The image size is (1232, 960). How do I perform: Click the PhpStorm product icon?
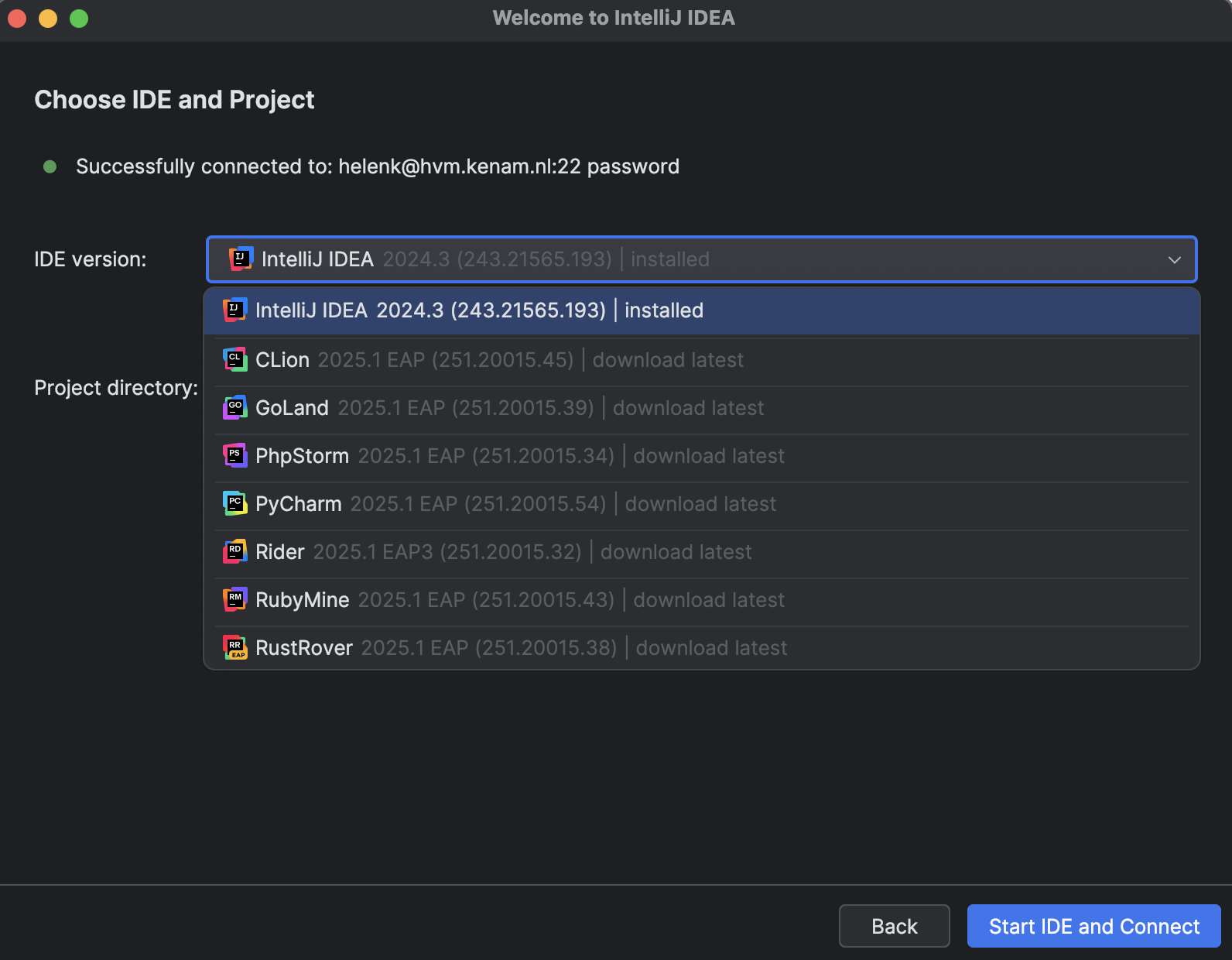235,455
